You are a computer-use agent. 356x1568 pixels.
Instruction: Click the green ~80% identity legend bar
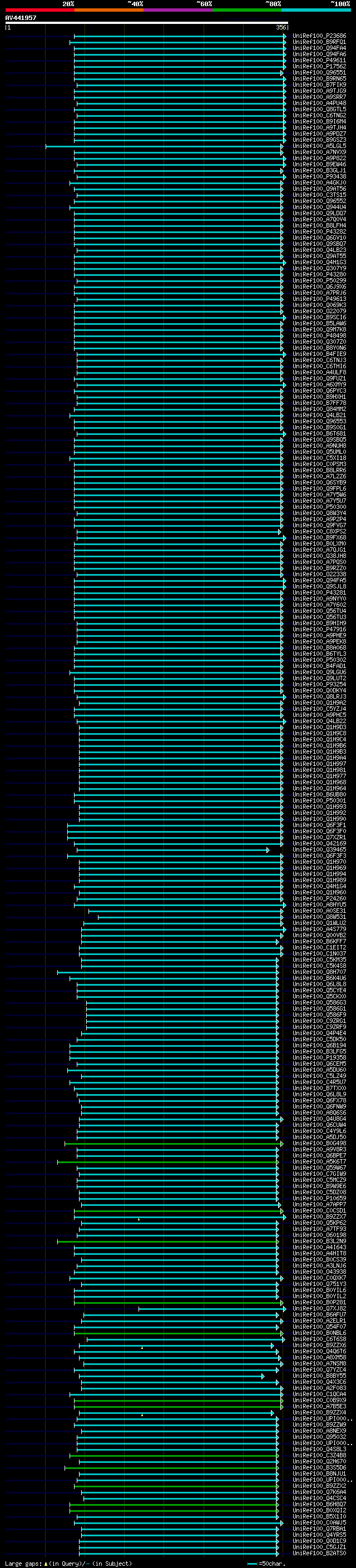[x=247, y=11]
